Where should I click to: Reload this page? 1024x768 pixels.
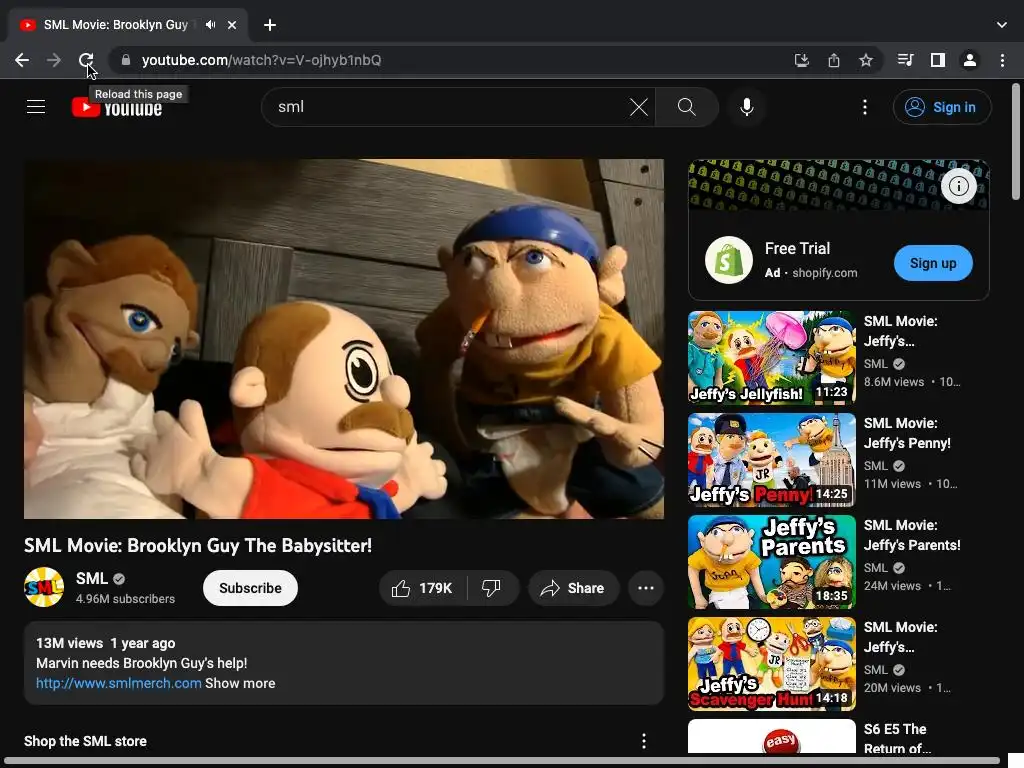tap(86, 60)
